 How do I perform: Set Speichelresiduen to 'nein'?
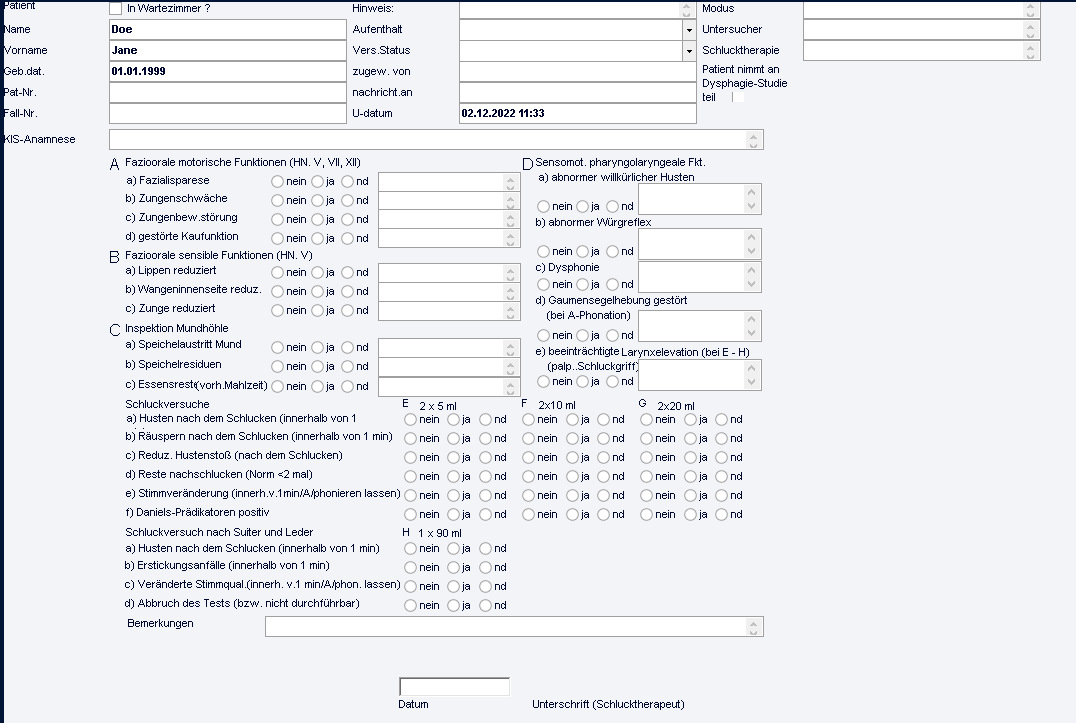(x=278, y=367)
